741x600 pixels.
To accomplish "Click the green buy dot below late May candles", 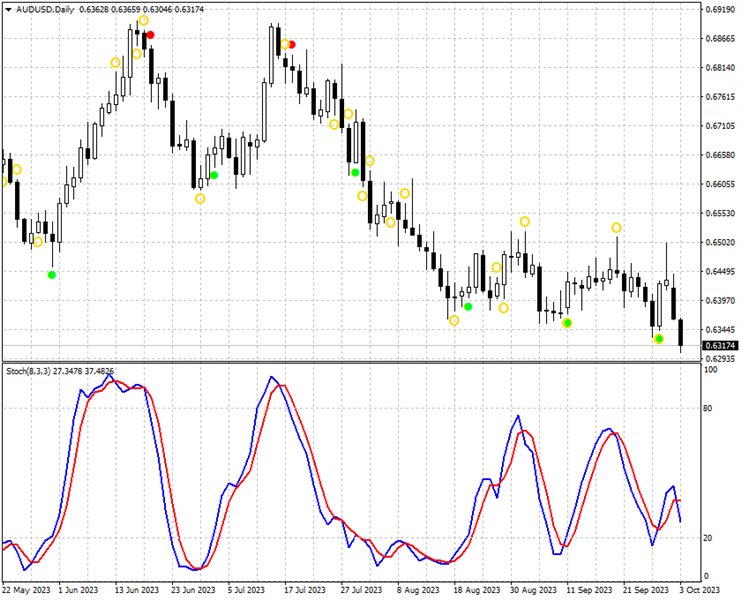I will click(x=52, y=275).
